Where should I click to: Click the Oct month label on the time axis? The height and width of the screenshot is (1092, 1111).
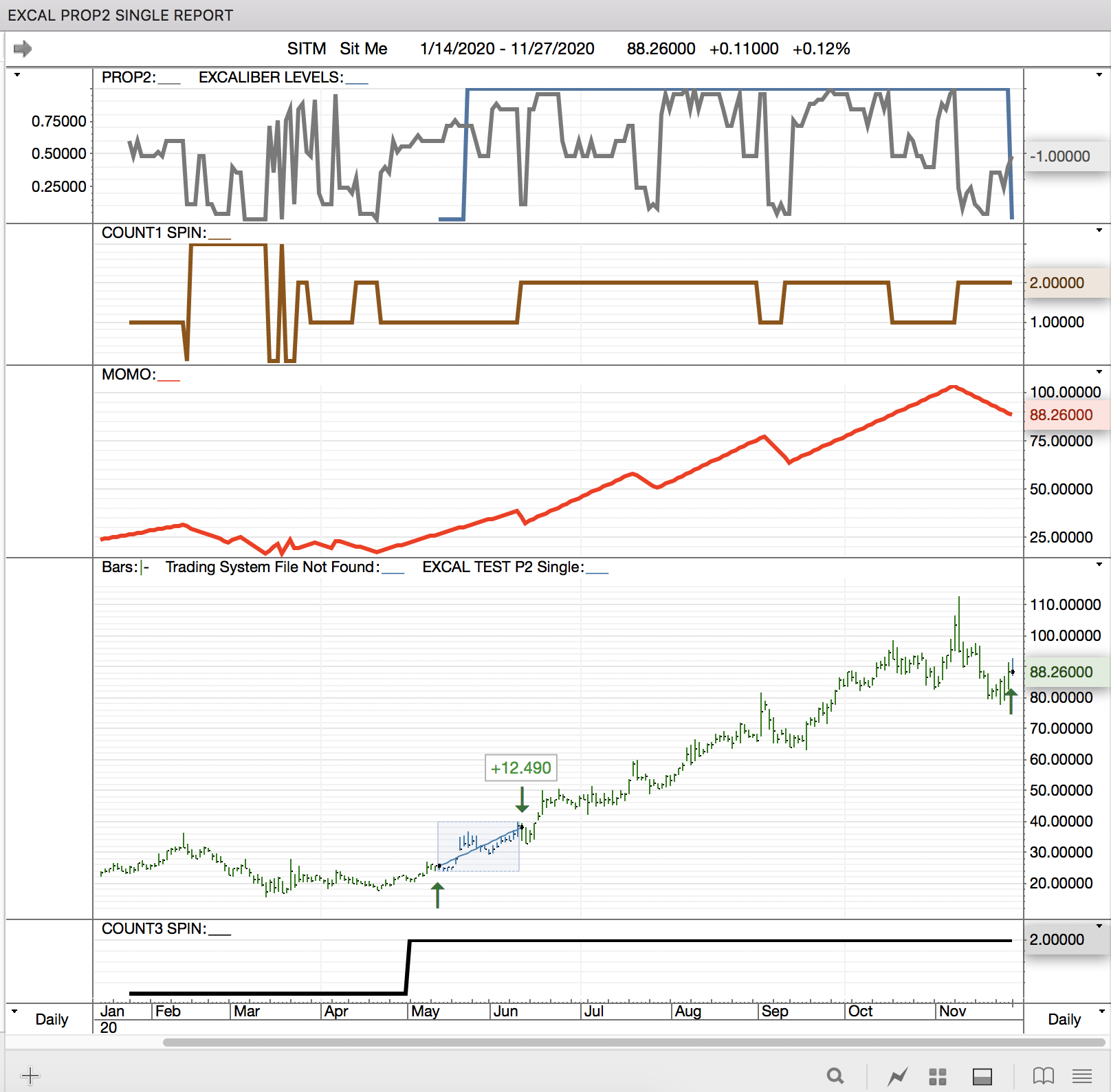click(860, 1011)
